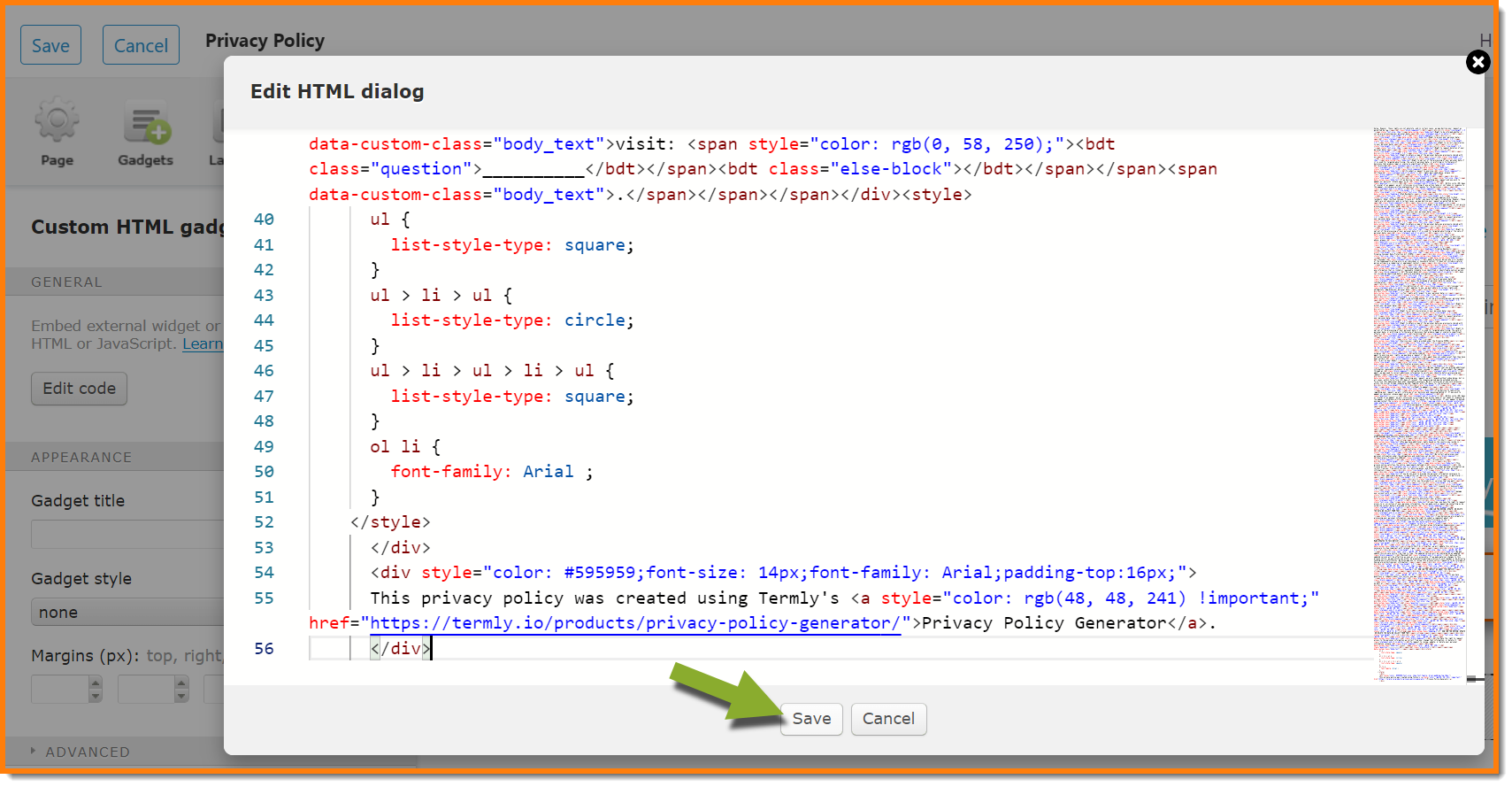
Task: Click the Edit code button
Action: [79, 389]
